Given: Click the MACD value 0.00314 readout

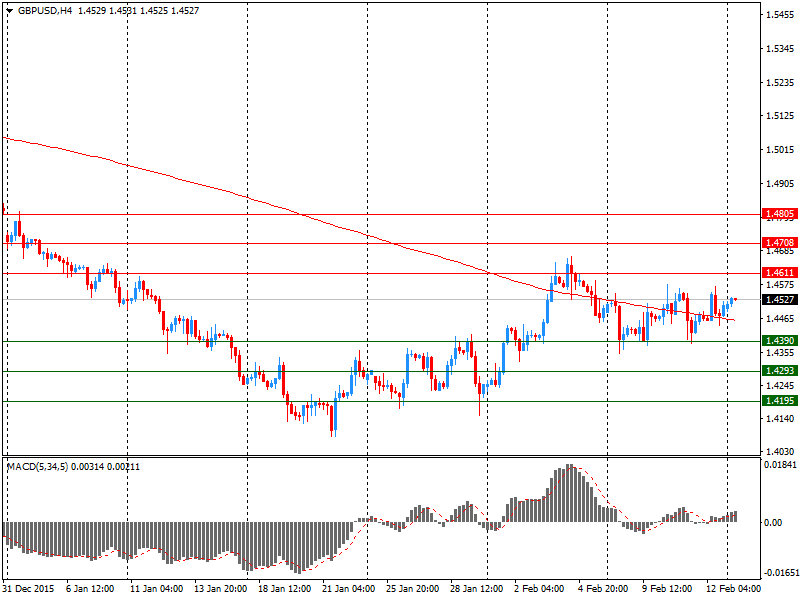Looking at the screenshot, I should click(88, 467).
